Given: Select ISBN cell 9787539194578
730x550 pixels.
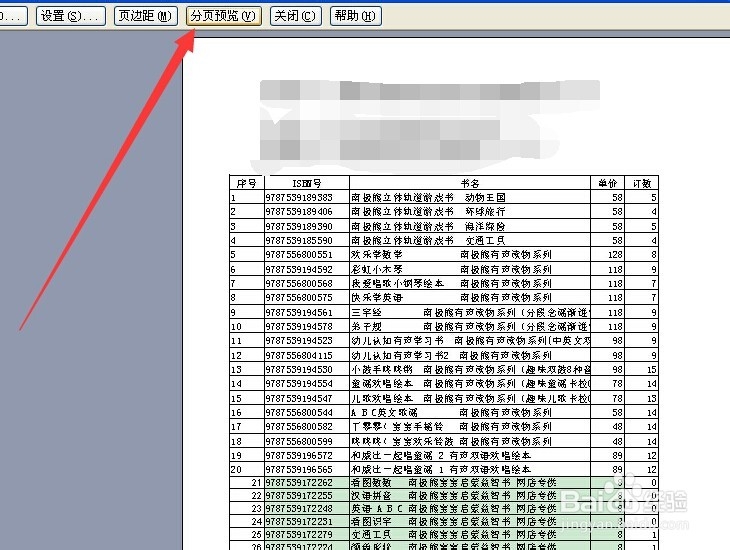Looking at the screenshot, I should tap(307, 326).
